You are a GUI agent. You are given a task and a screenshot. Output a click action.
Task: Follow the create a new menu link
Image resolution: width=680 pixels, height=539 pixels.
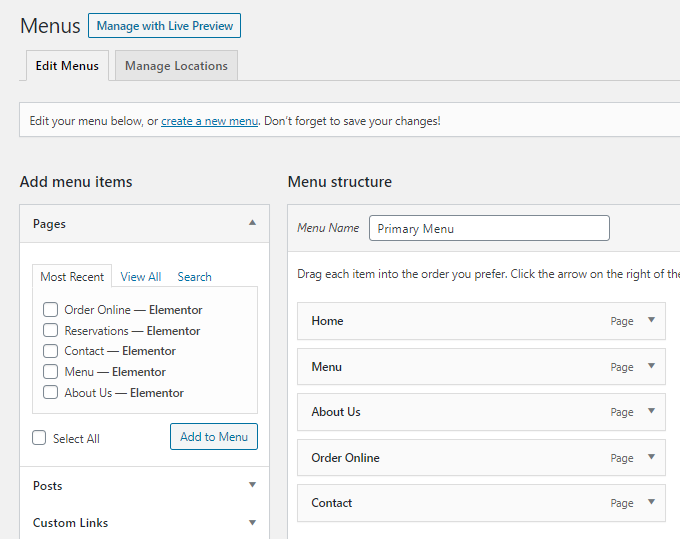click(x=209, y=121)
